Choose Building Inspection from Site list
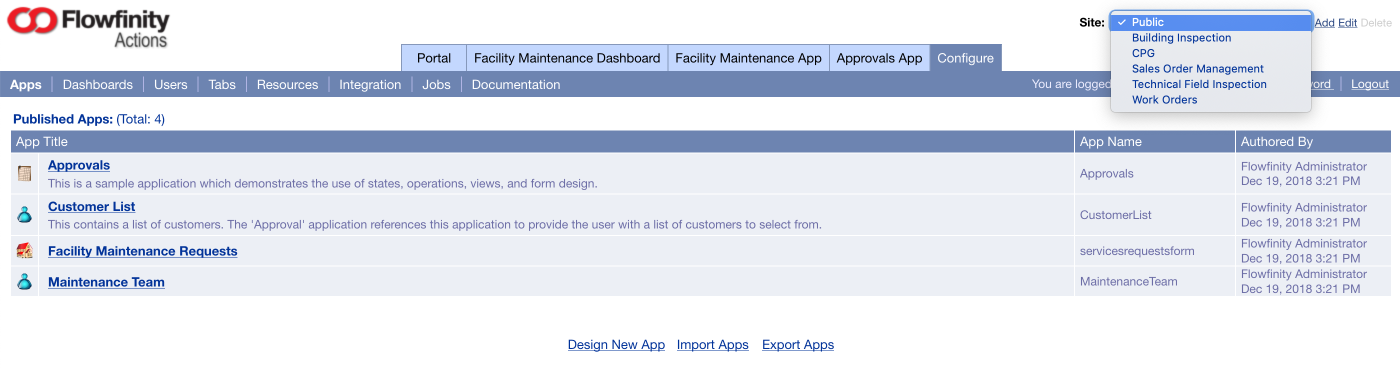The image size is (1400, 368). point(1211,38)
